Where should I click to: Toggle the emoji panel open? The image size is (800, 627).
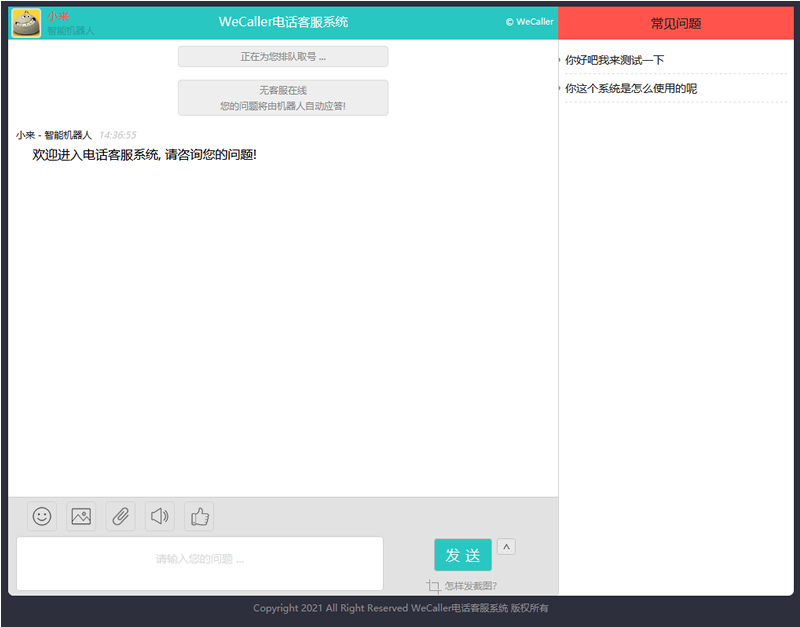click(x=41, y=516)
